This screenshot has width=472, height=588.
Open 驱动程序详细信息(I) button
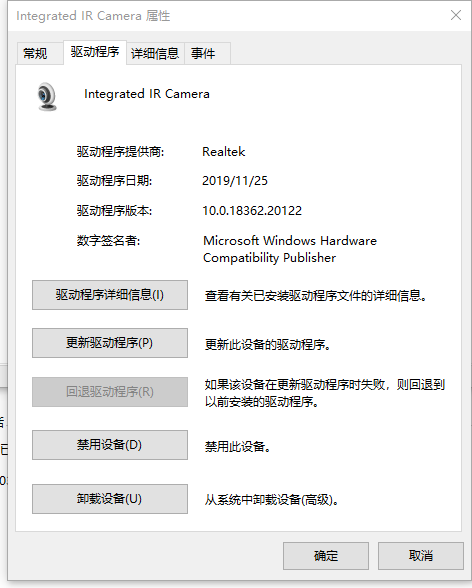[110, 295]
